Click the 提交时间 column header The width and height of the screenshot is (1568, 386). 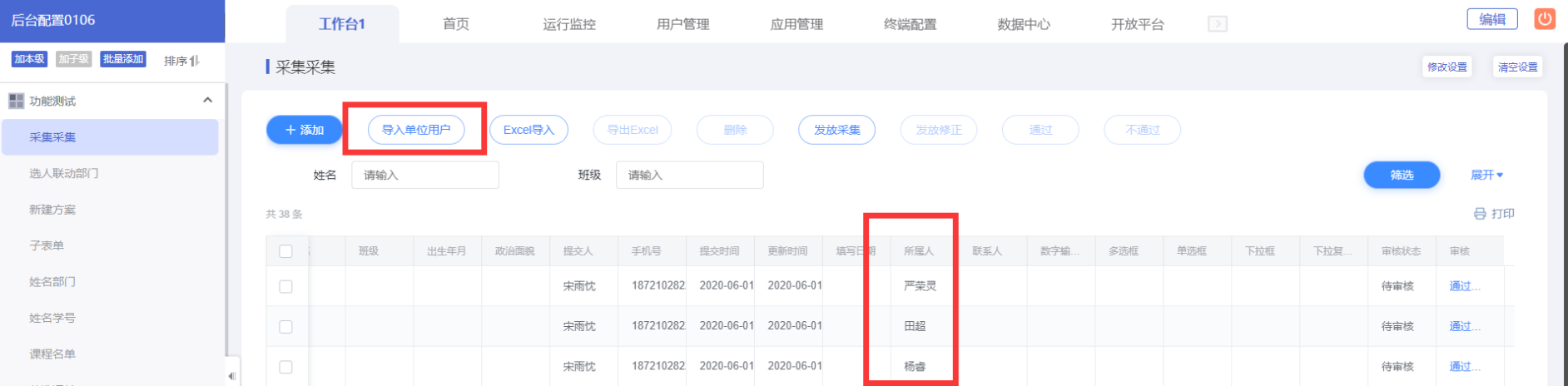click(720, 251)
